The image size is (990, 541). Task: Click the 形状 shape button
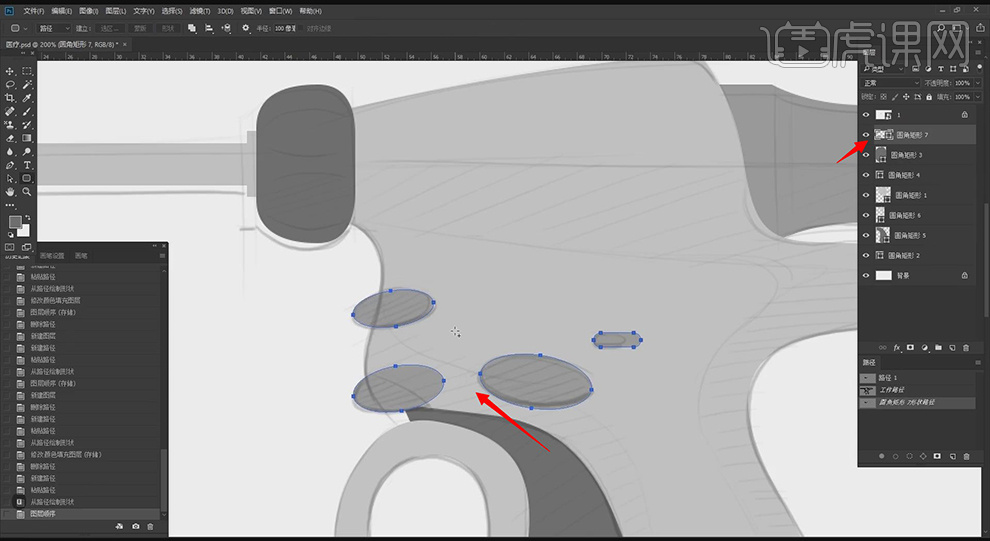(167, 28)
